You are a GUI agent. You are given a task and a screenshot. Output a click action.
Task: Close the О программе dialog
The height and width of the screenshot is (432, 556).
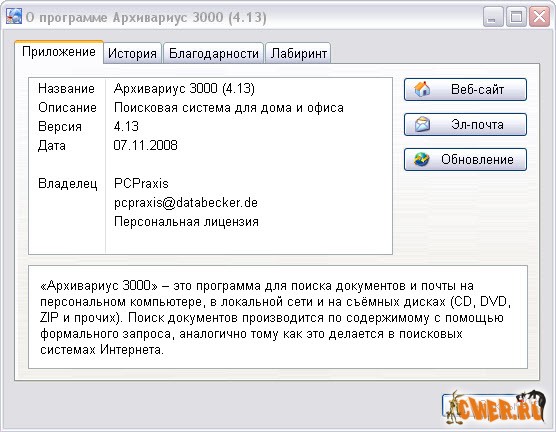click(539, 17)
